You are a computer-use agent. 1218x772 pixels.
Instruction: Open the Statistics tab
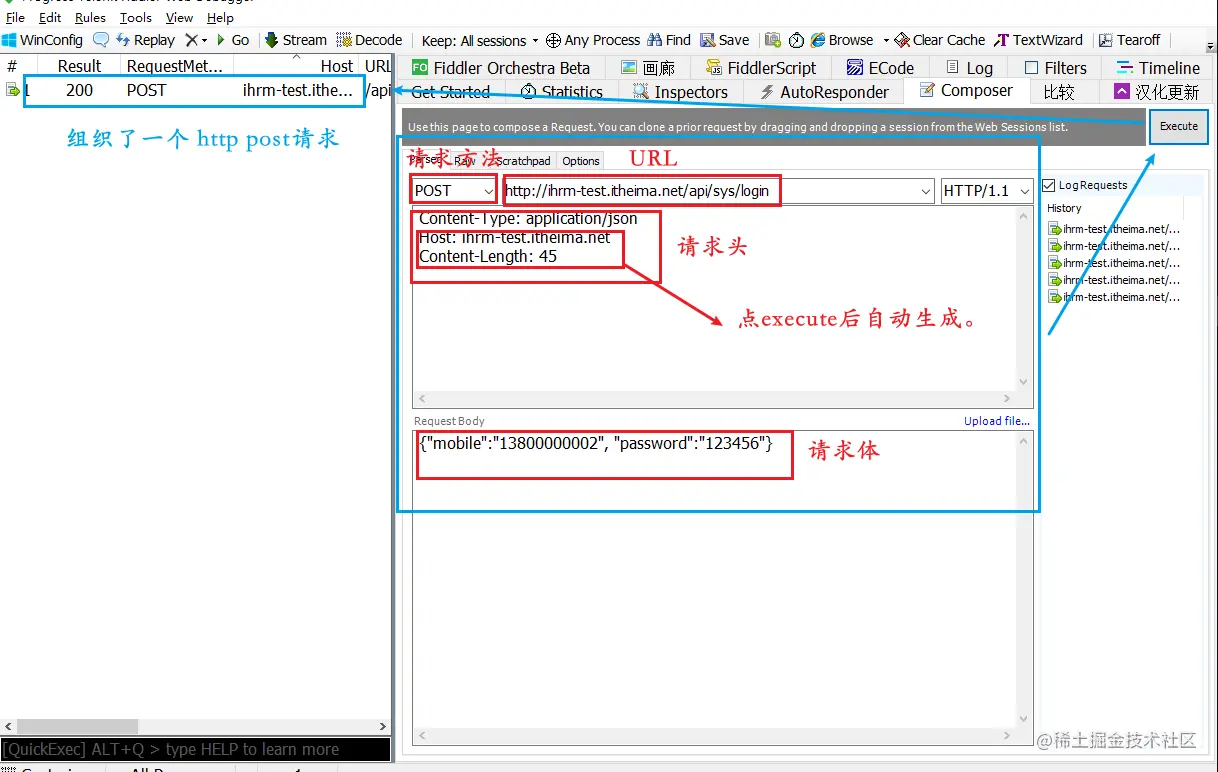[562, 92]
